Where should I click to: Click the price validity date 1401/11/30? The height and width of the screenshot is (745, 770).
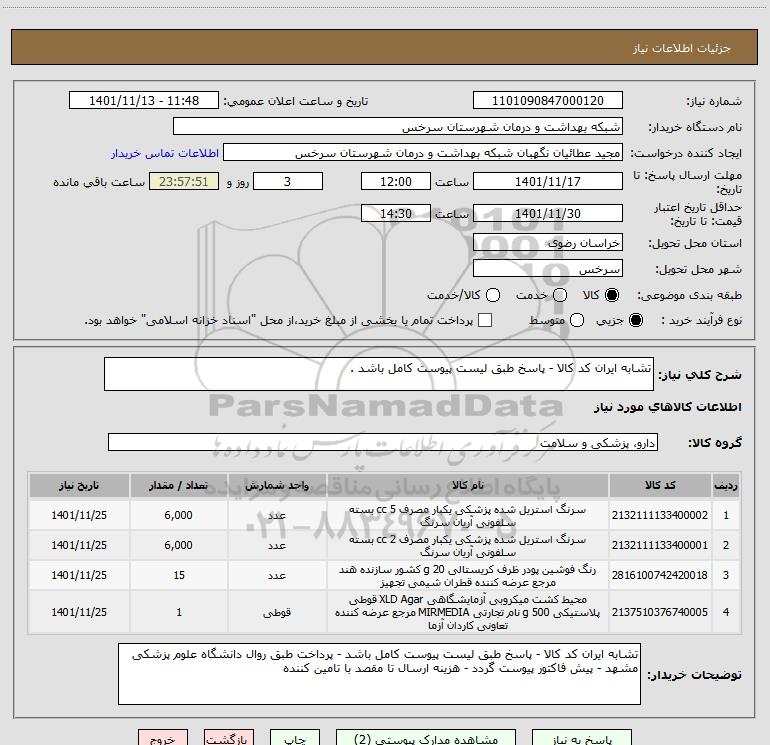tap(548, 213)
